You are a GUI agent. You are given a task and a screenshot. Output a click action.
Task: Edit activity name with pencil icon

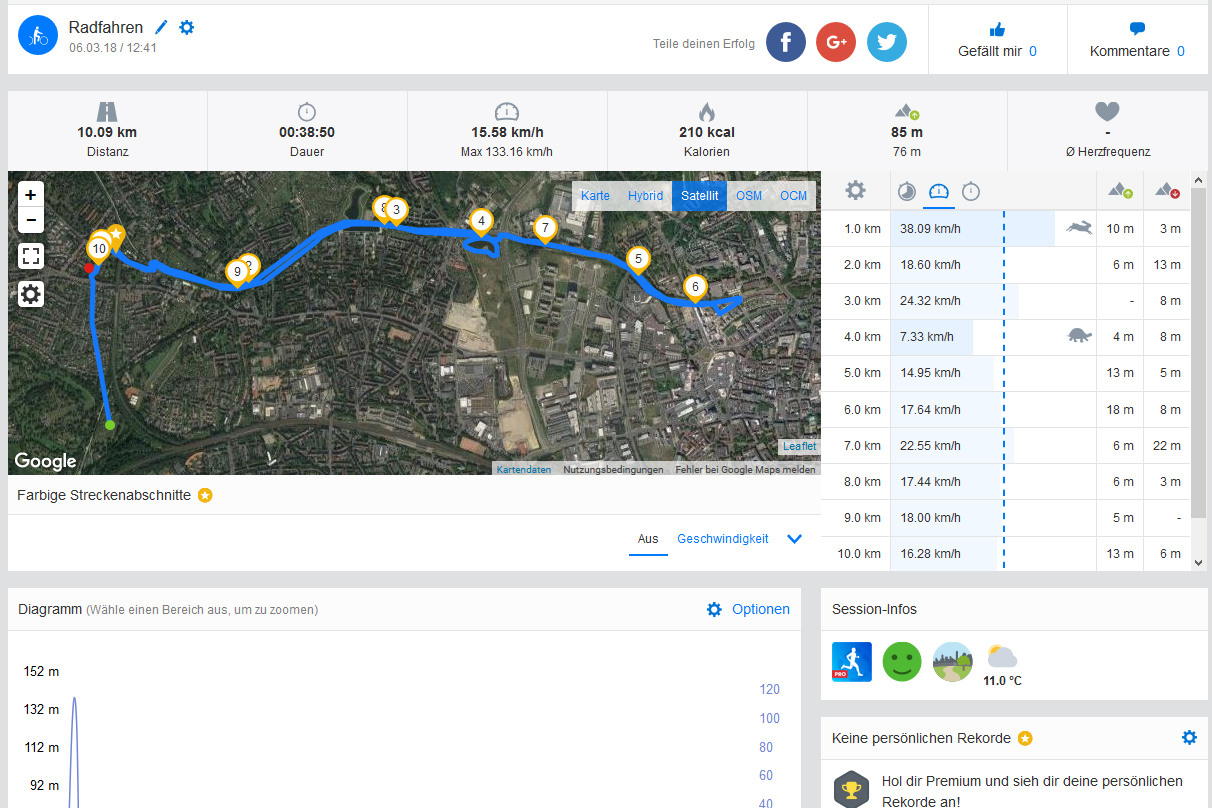[161, 28]
